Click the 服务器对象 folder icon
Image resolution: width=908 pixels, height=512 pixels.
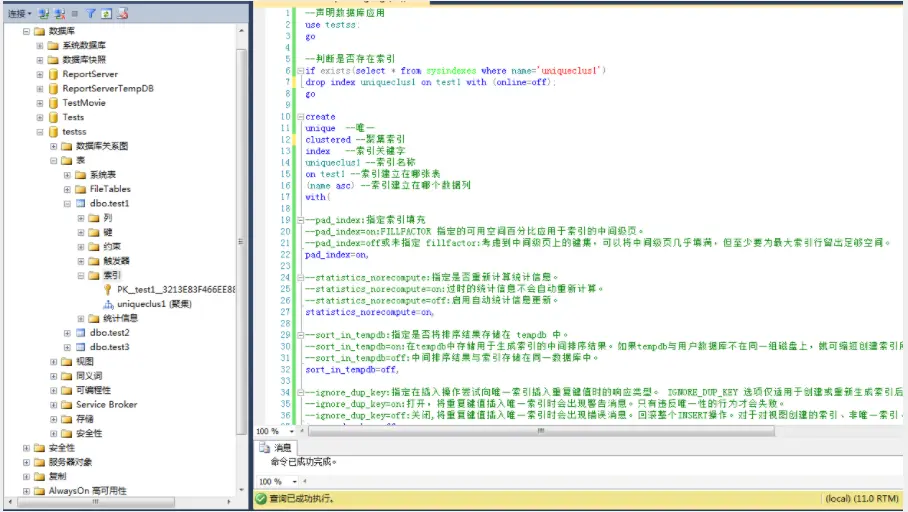click(x=39, y=462)
